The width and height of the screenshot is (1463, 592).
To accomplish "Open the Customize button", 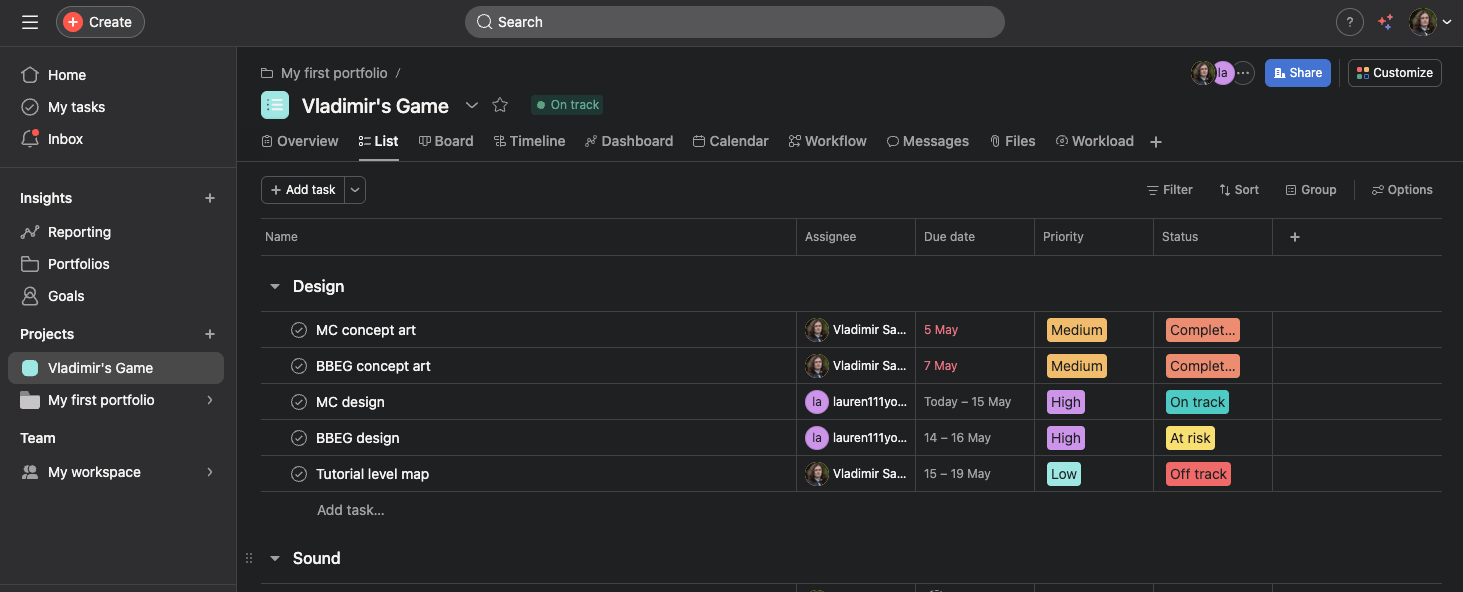I will 1394,73.
